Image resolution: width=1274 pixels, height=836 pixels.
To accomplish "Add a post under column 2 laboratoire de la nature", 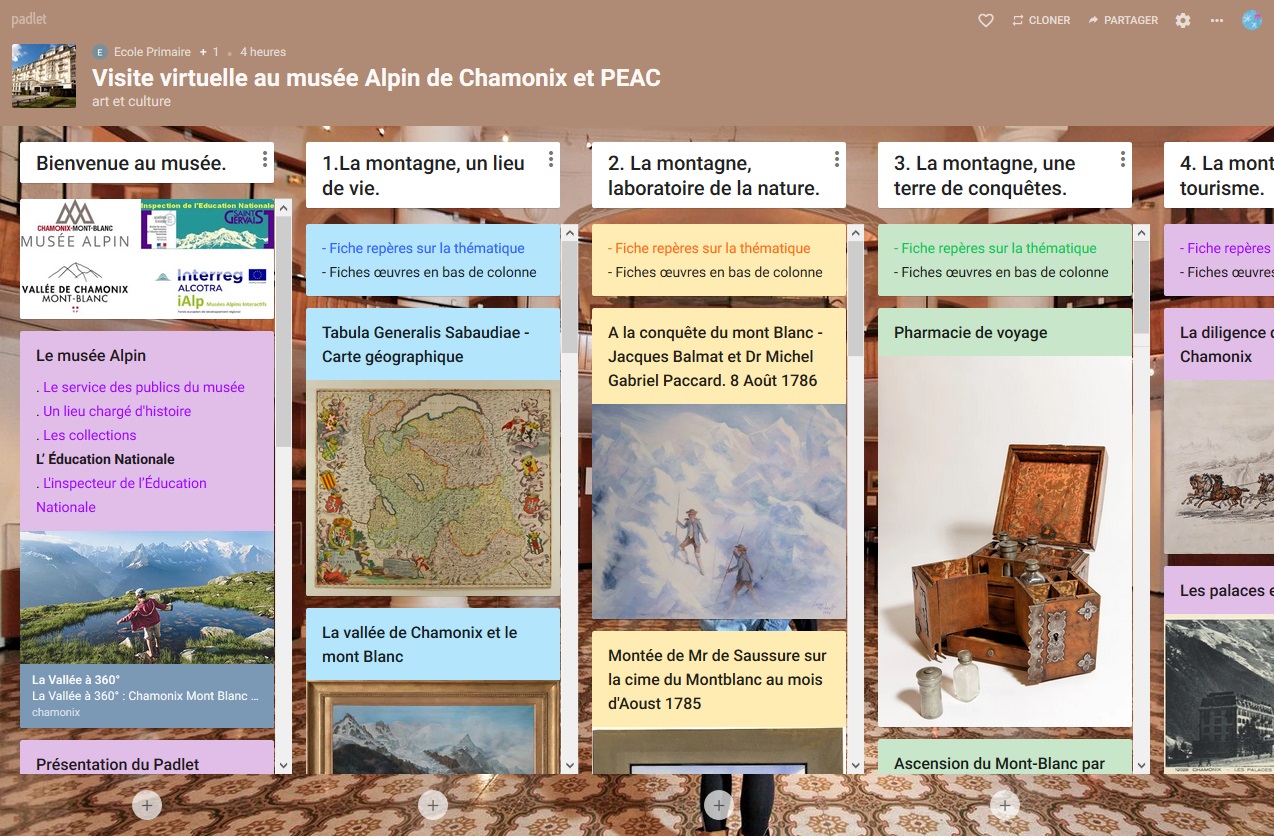I will click(x=719, y=804).
